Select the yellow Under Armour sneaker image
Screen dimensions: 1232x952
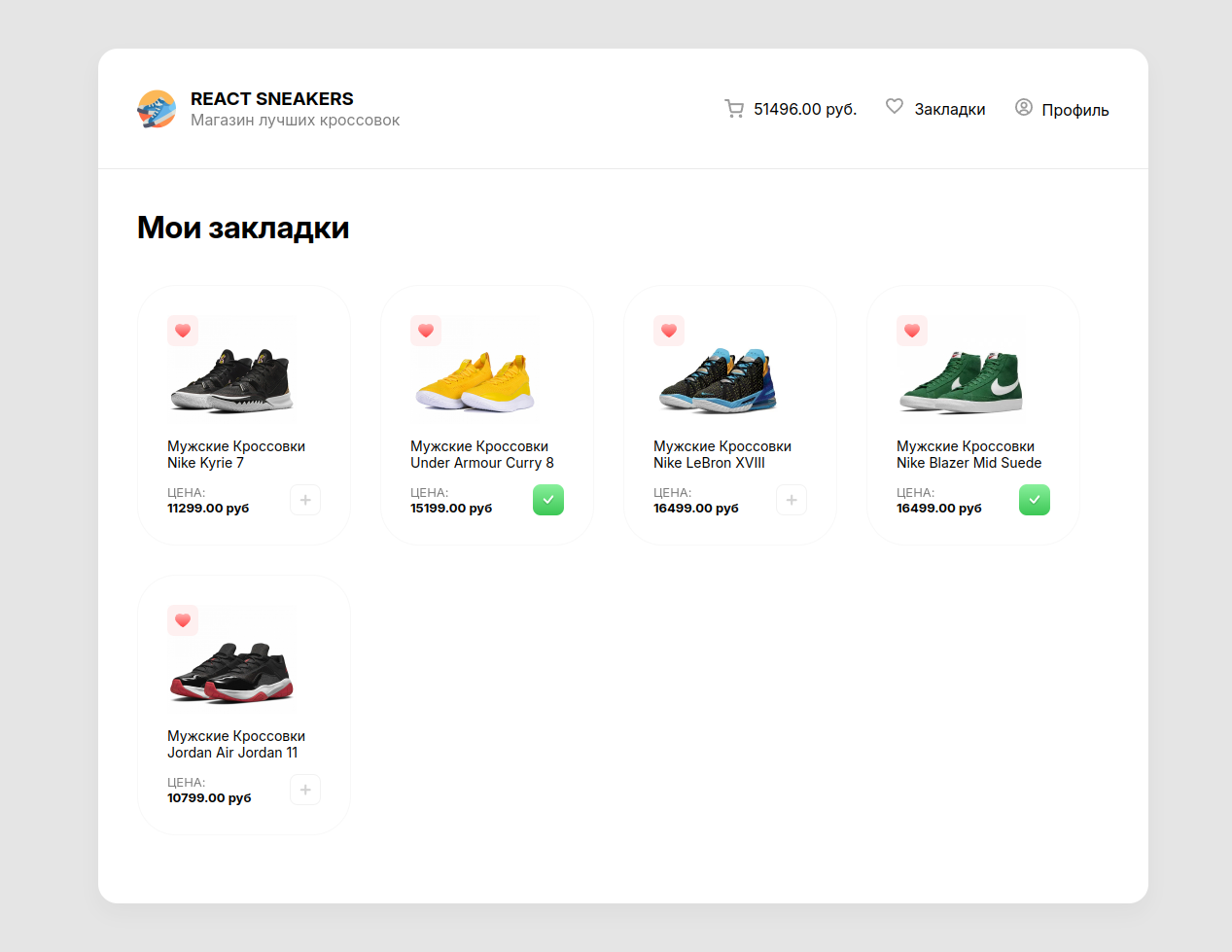pyautogui.click(x=475, y=382)
